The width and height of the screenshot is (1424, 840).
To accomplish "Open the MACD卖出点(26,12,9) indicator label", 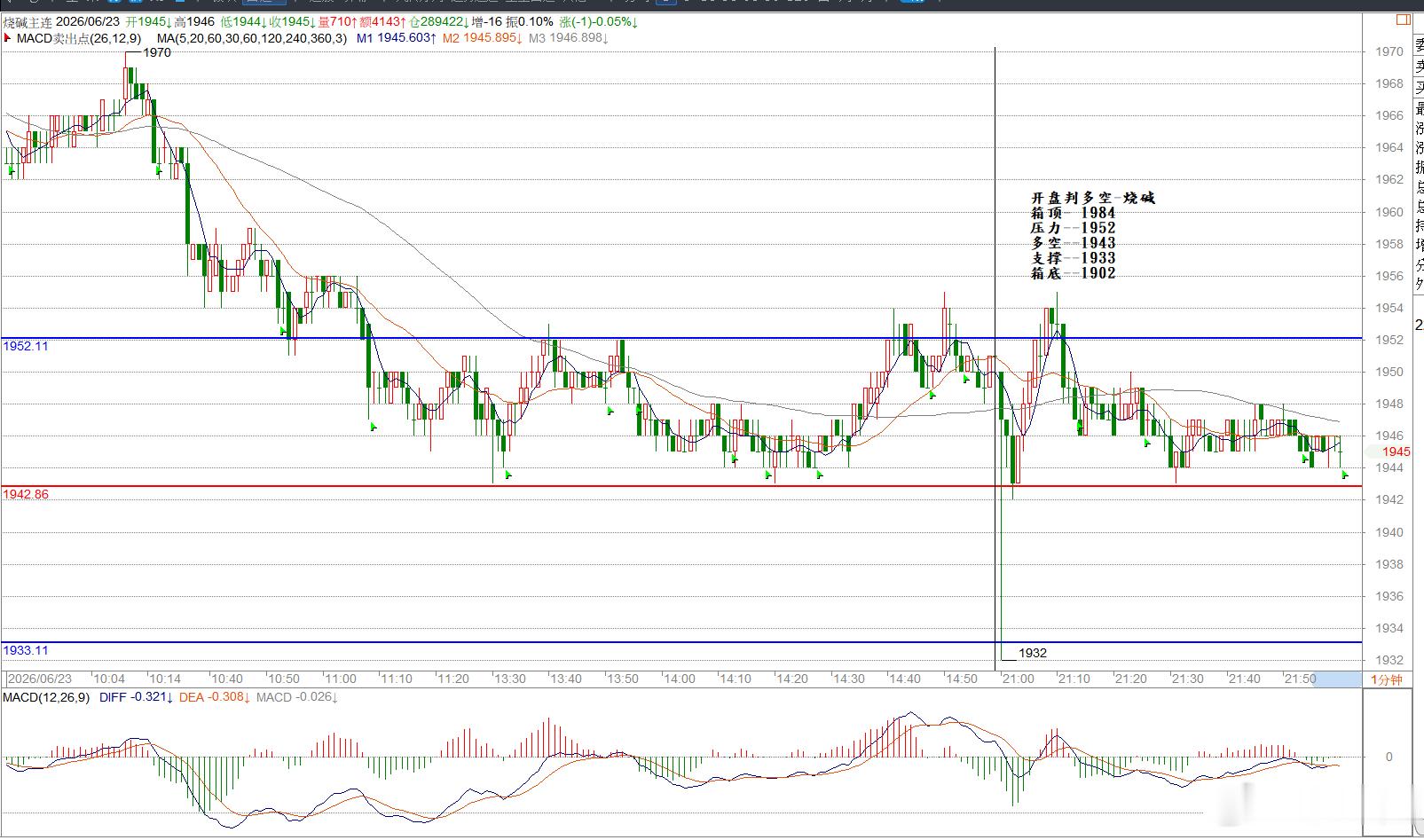I will pos(79,38).
